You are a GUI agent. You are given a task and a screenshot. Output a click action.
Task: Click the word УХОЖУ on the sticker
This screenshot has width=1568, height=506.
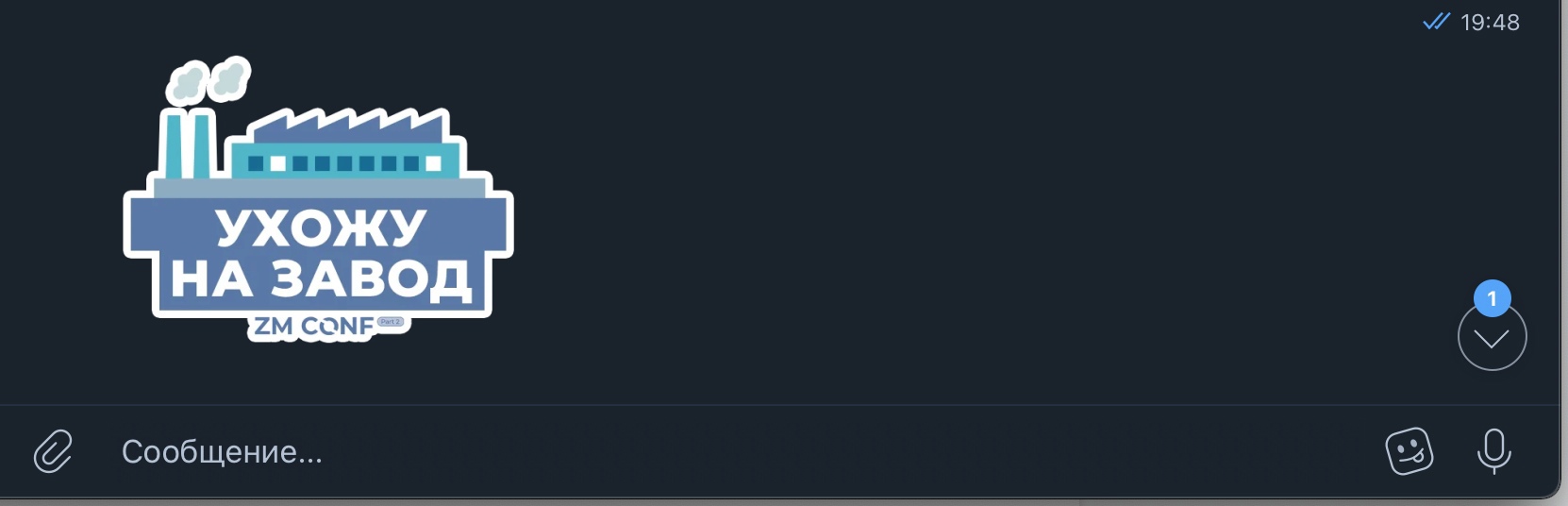click(321, 227)
